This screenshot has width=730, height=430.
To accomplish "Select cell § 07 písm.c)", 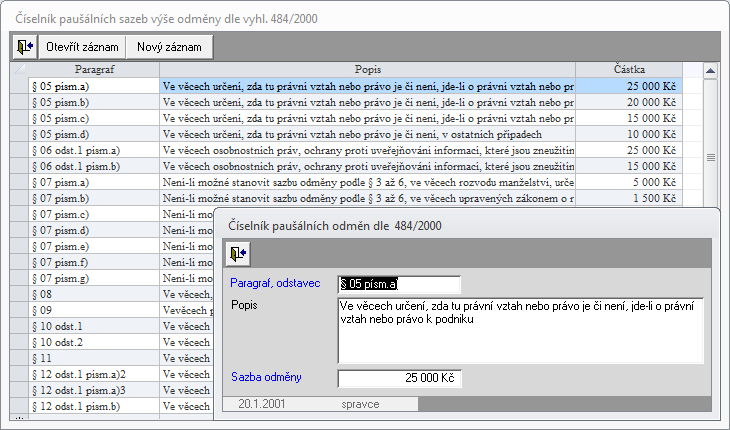I will pos(94,214).
